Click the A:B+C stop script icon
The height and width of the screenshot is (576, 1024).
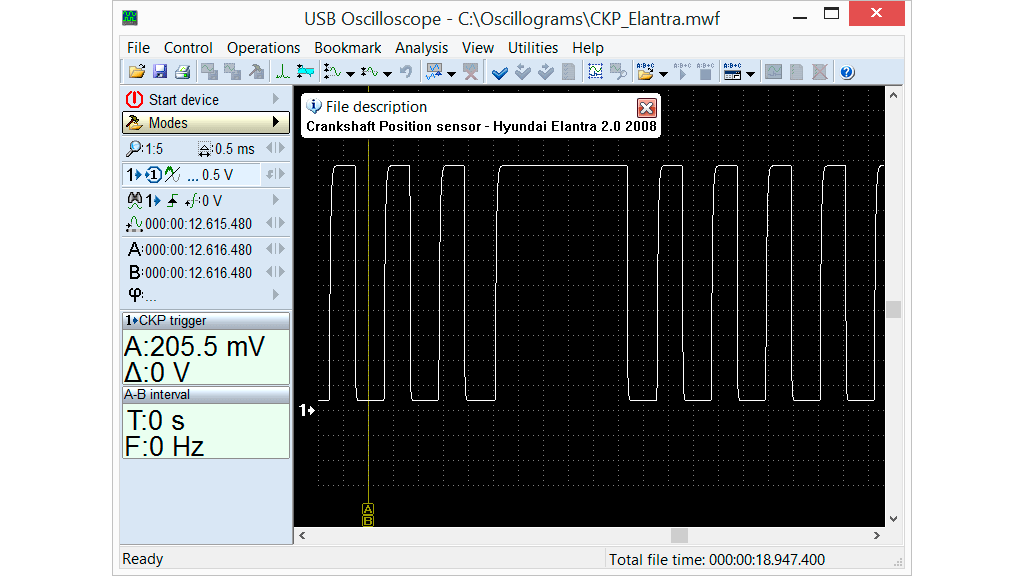point(705,72)
